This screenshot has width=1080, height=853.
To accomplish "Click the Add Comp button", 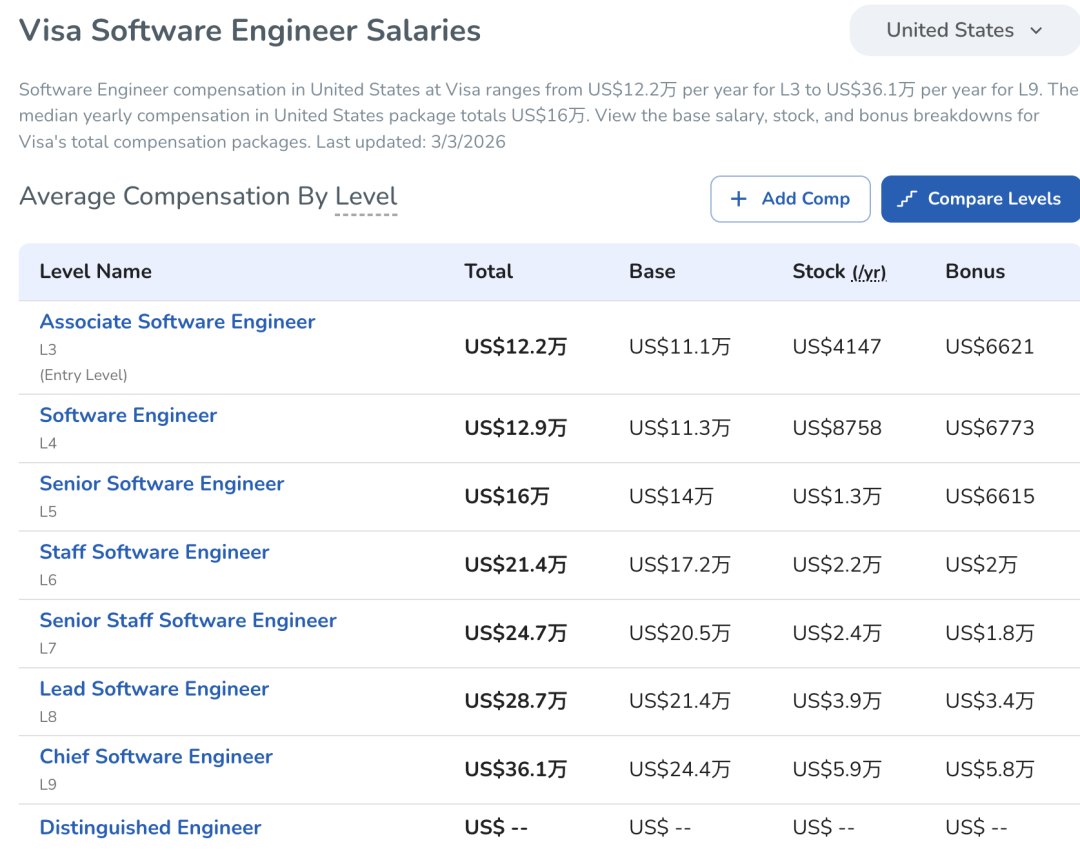I will coord(790,199).
